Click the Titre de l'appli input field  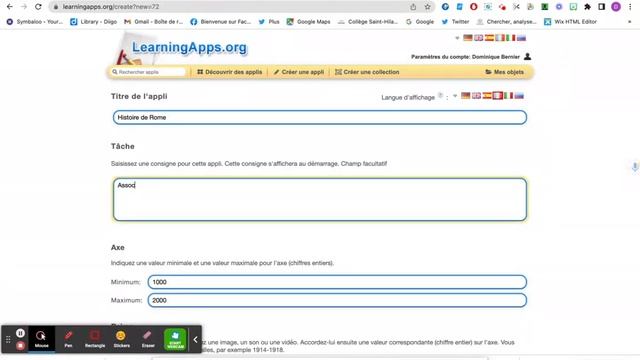[320, 118]
